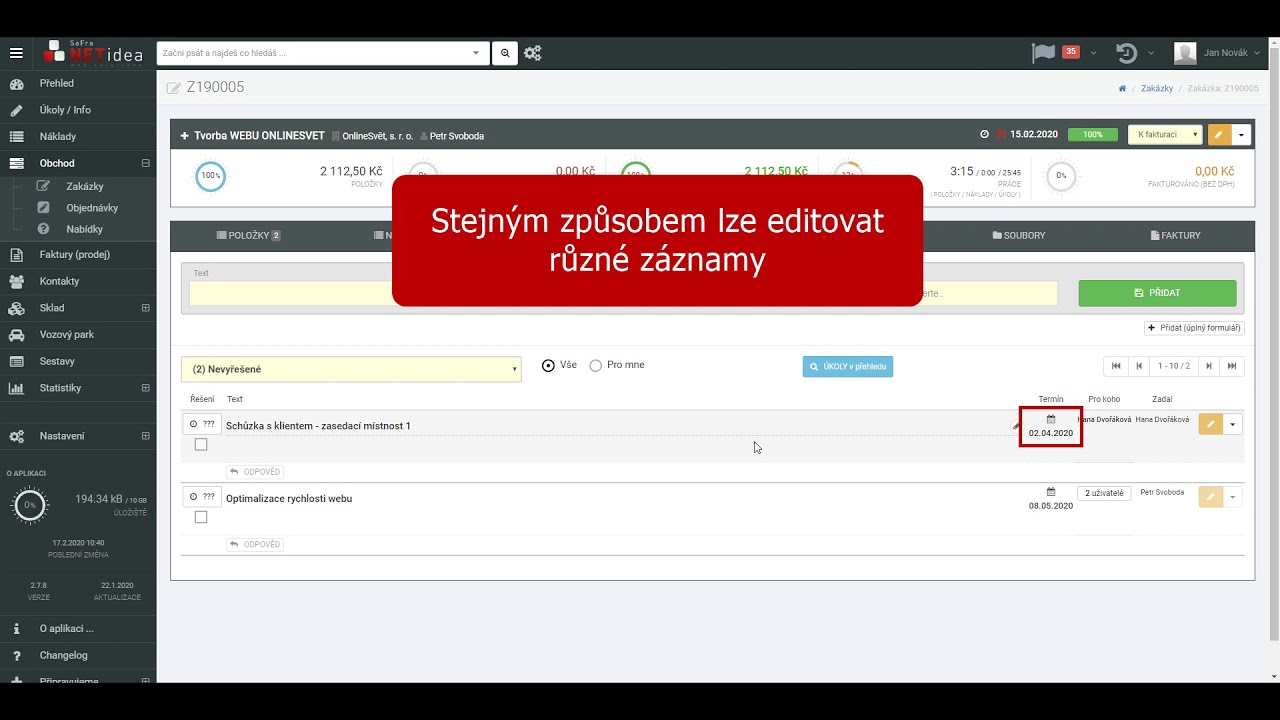Click the 2 uživatelé badge
This screenshot has height=720, width=1280.
[1104, 493]
